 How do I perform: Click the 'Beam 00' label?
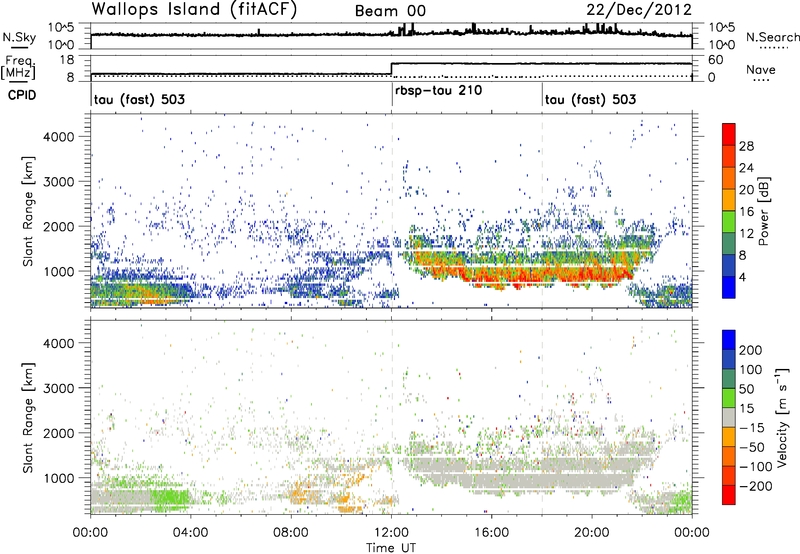point(390,11)
